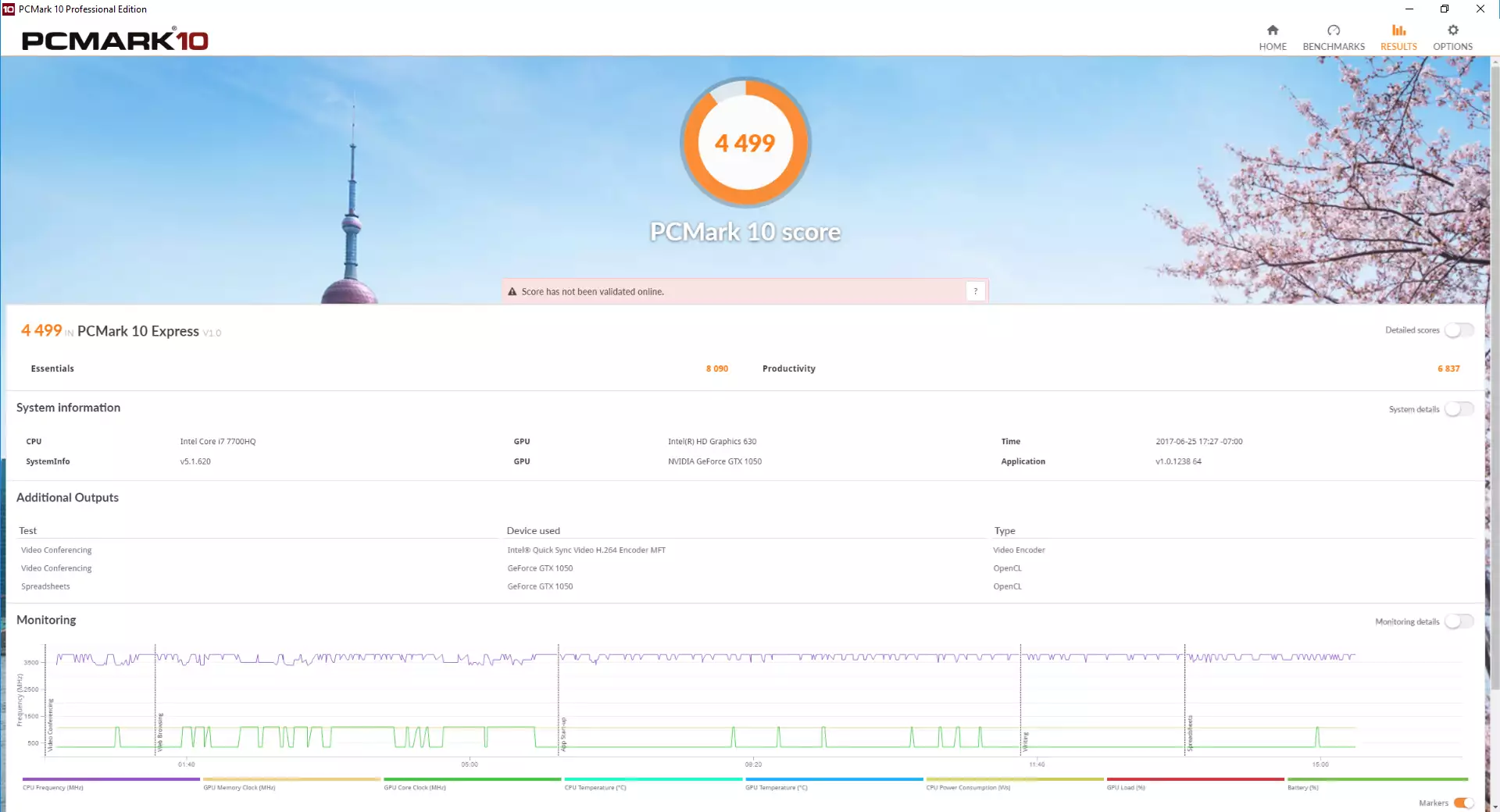The height and width of the screenshot is (812, 1500).
Task: Click the App Start-up marker on chart
Action: [563, 734]
